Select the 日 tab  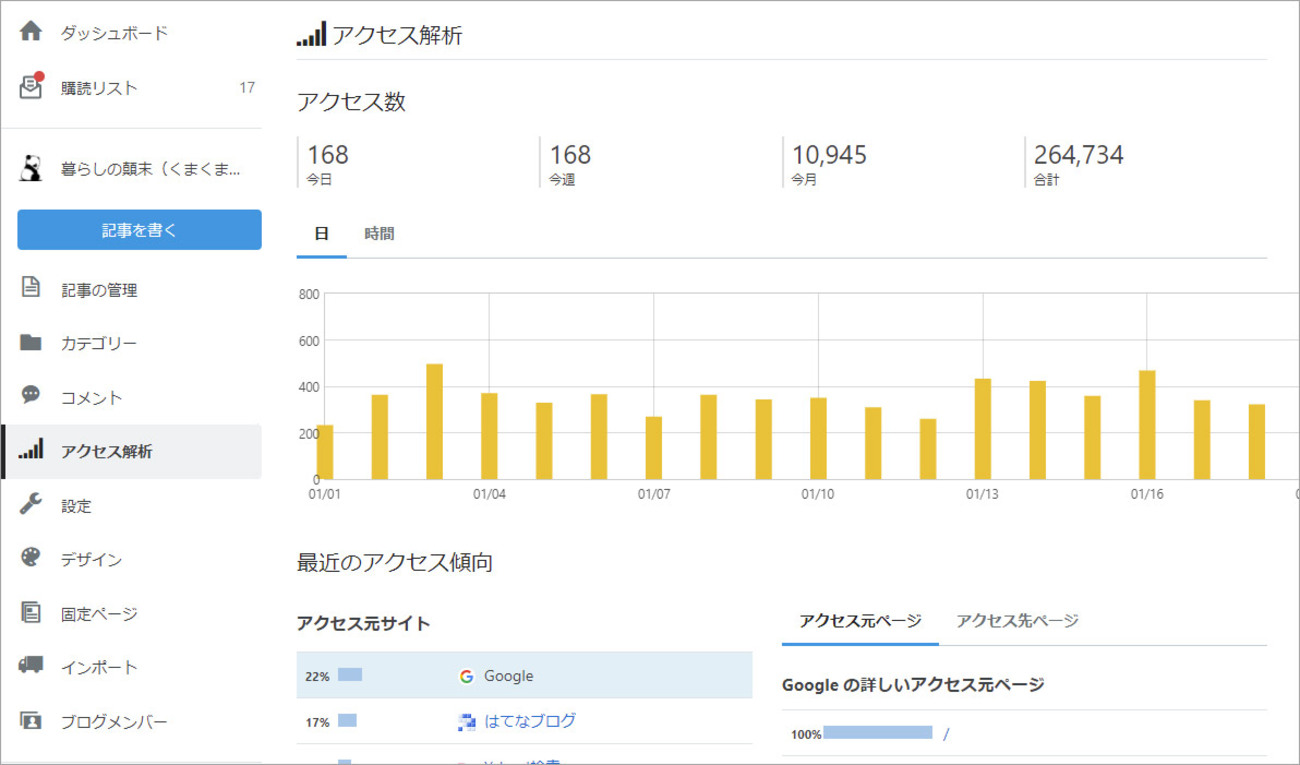321,234
